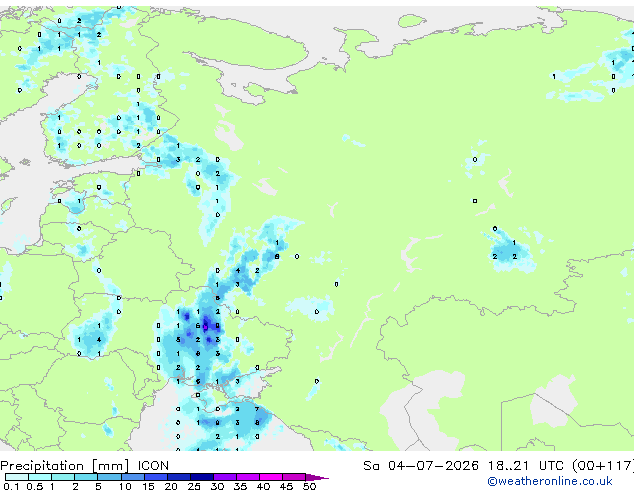Click the '15' legend scale label
634x490 pixels.
[148, 486]
